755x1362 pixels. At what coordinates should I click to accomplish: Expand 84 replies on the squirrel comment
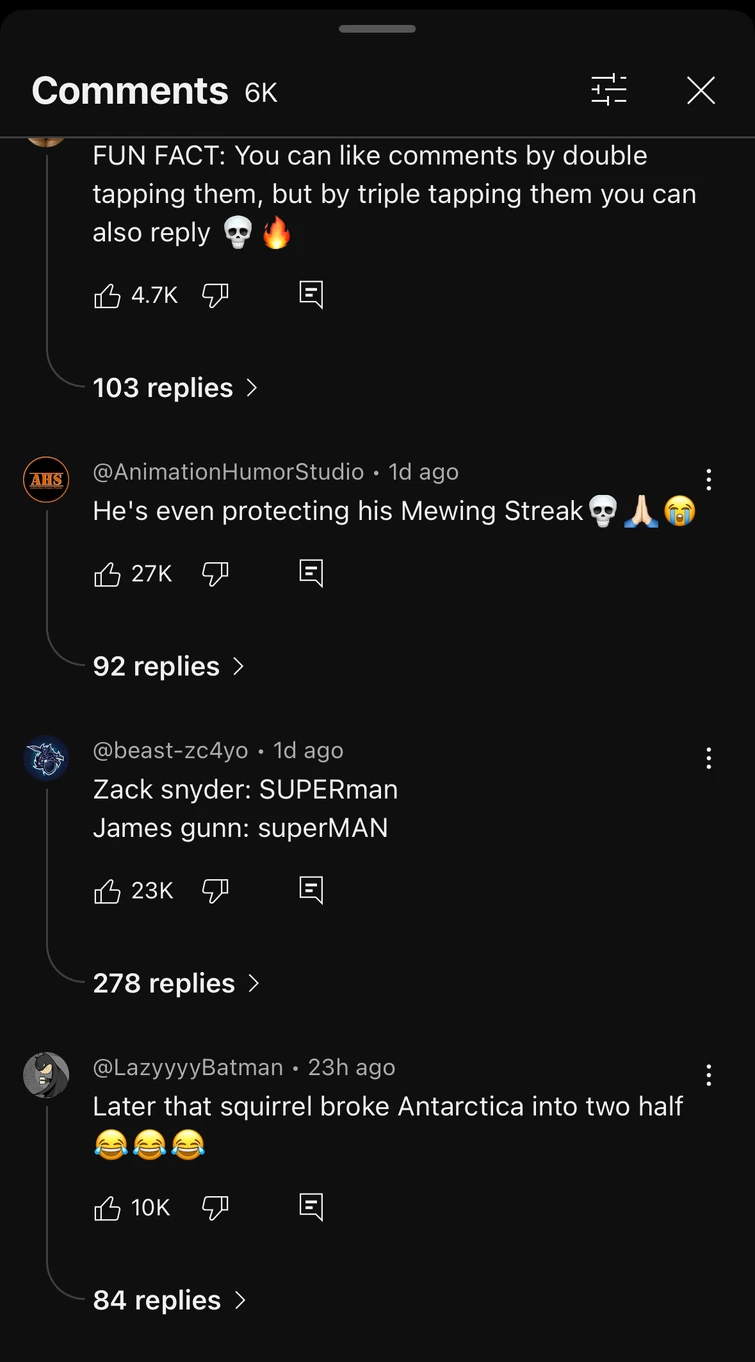[x=157, y=1300]
